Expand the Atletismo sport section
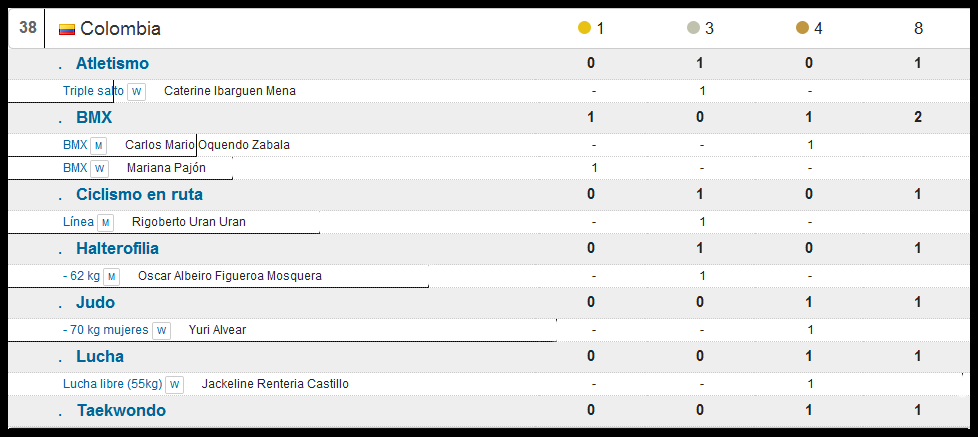The width and height of the screenshot is (978, 437). pyautogui.click(x=112, y=63)
